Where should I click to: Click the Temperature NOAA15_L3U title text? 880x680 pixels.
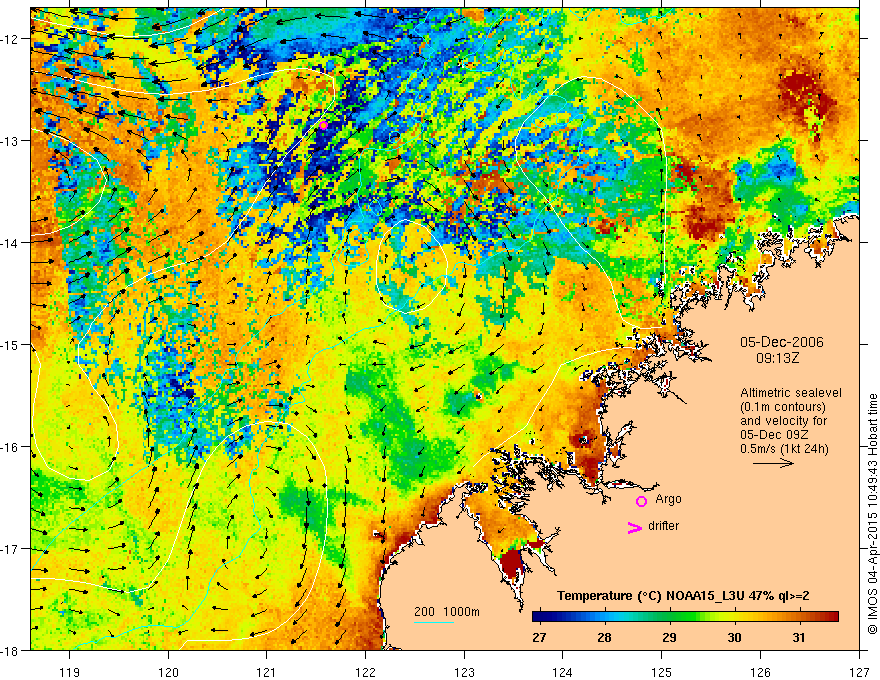683,596
